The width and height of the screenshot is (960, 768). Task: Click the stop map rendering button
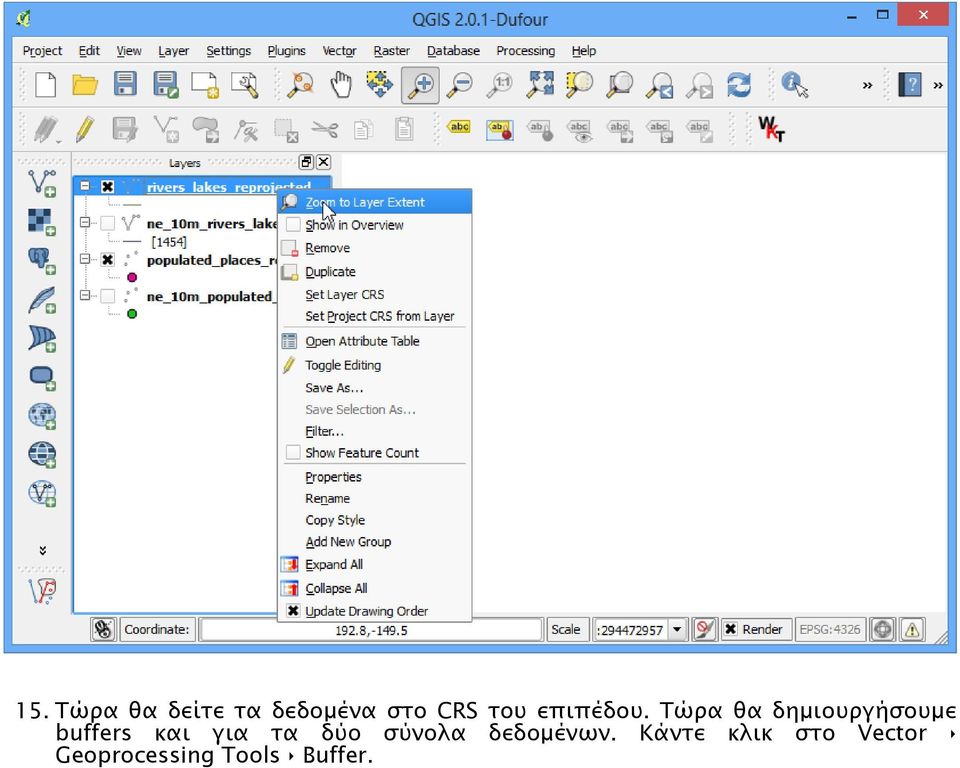click(705, 630)
